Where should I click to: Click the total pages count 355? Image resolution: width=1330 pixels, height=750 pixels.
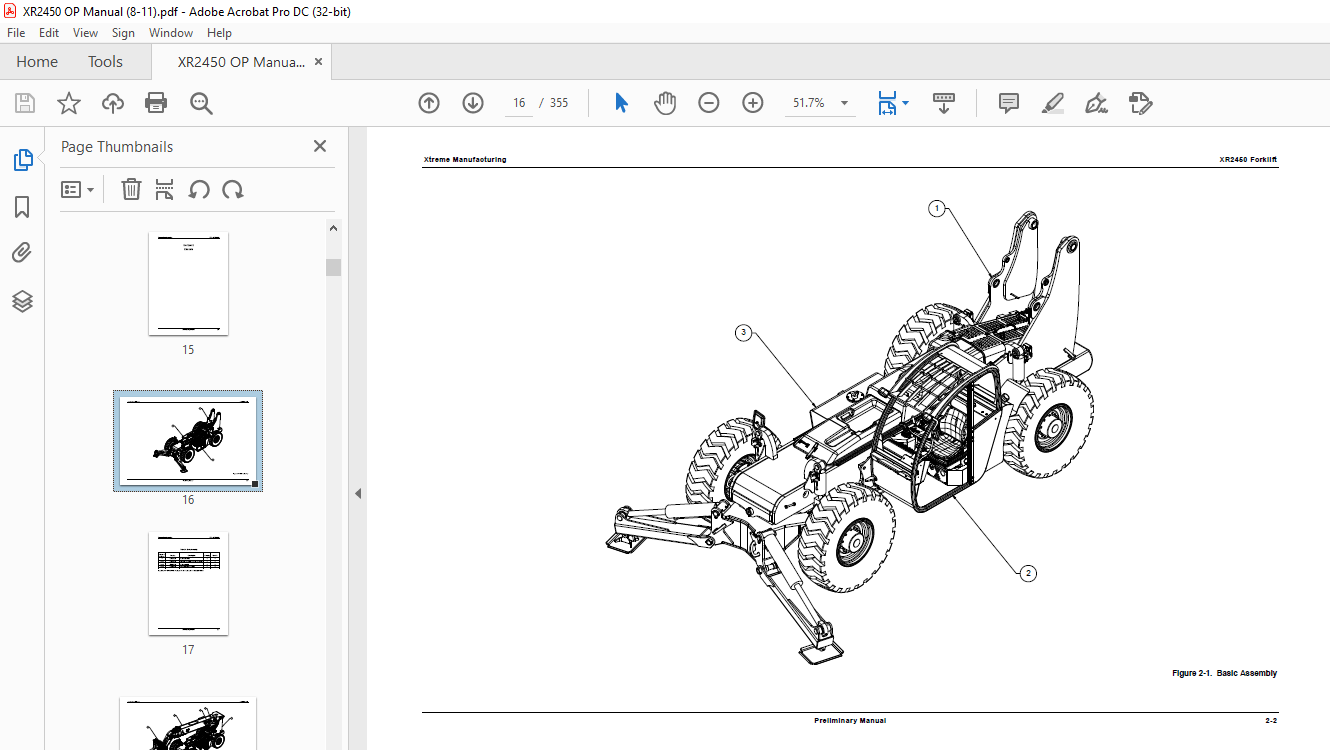point(559,103)
